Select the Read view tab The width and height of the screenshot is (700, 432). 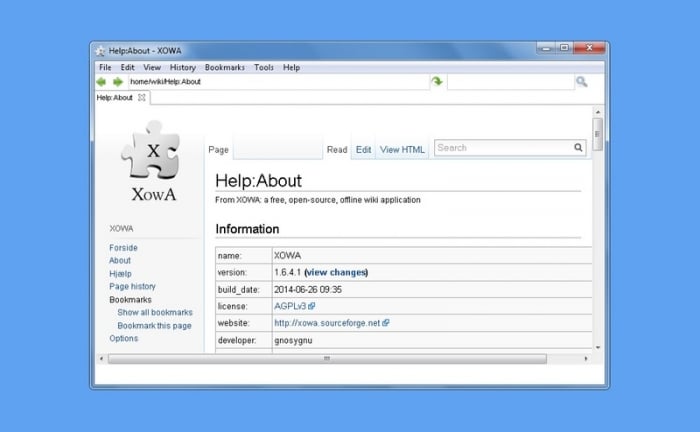pyautogui.click(x=337, y=150)
